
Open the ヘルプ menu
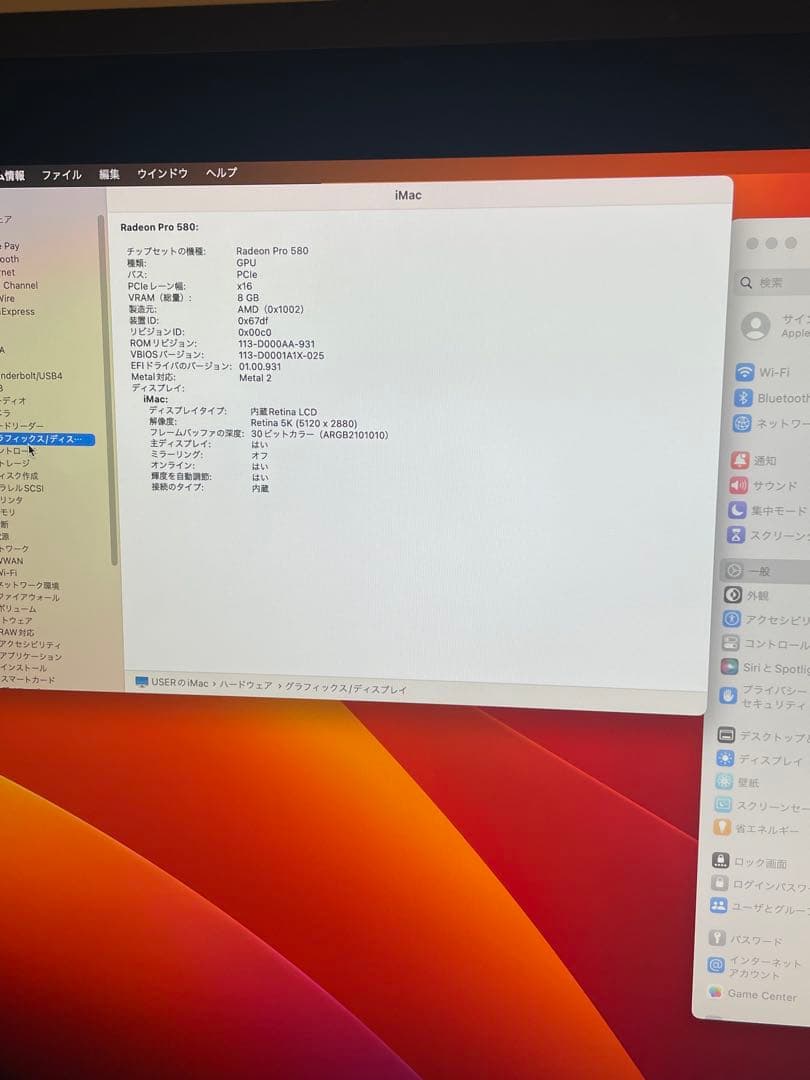[x=221, y=173]
